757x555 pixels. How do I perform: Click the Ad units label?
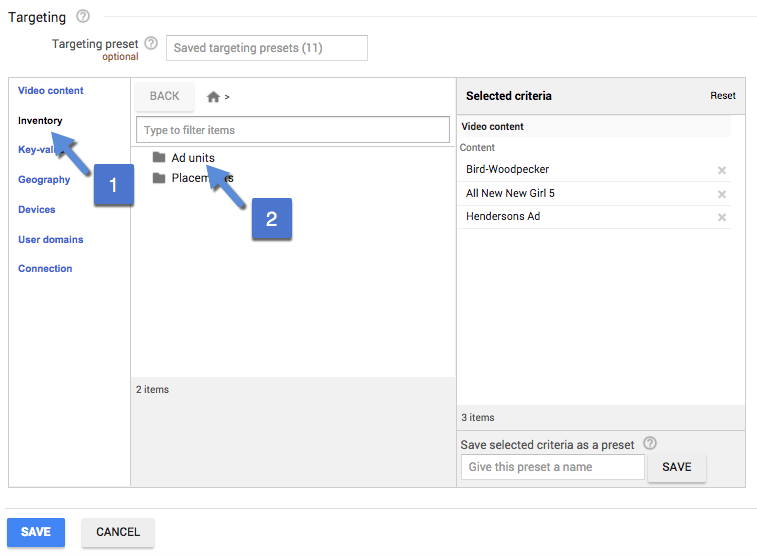pyautogui.click(x=193, y=158)
